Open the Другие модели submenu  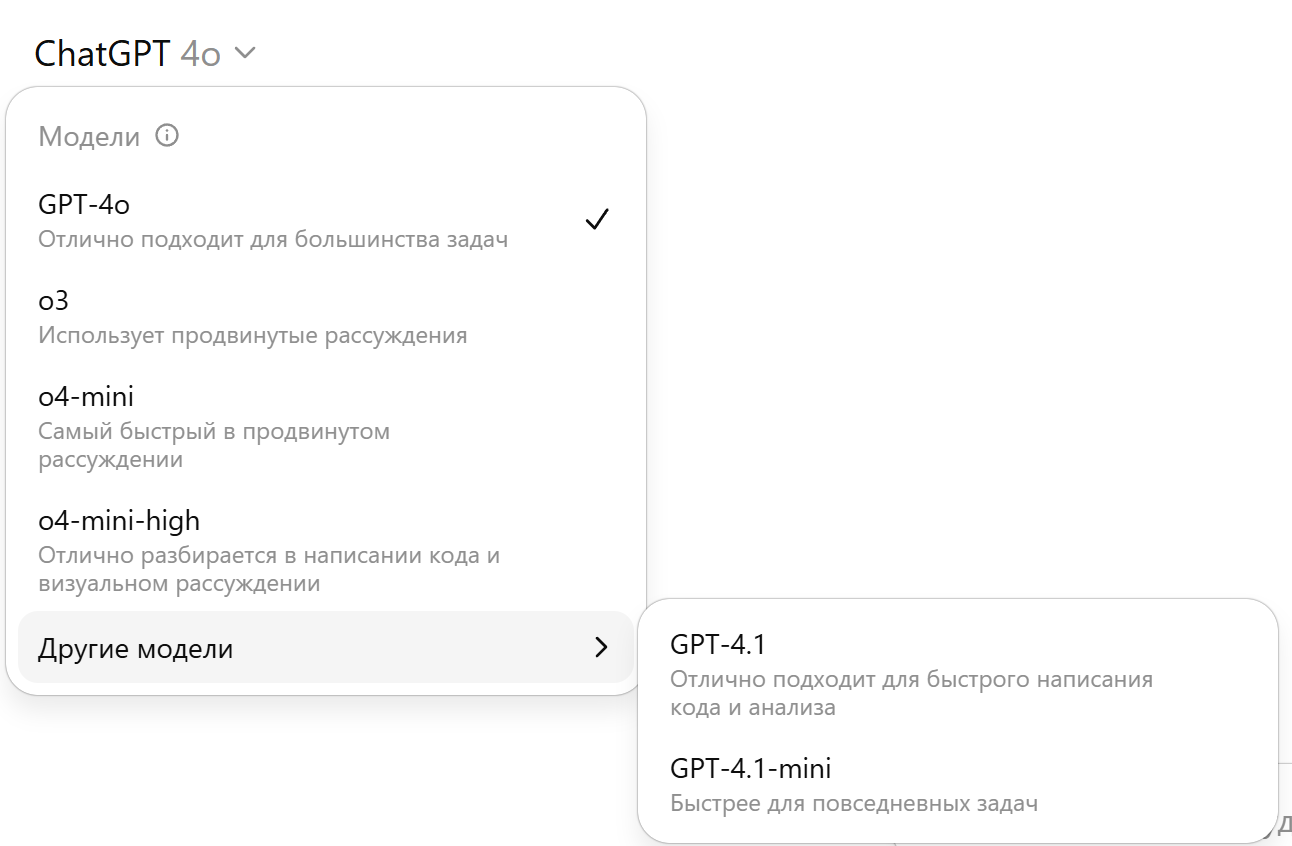click(x=136, y=649)
